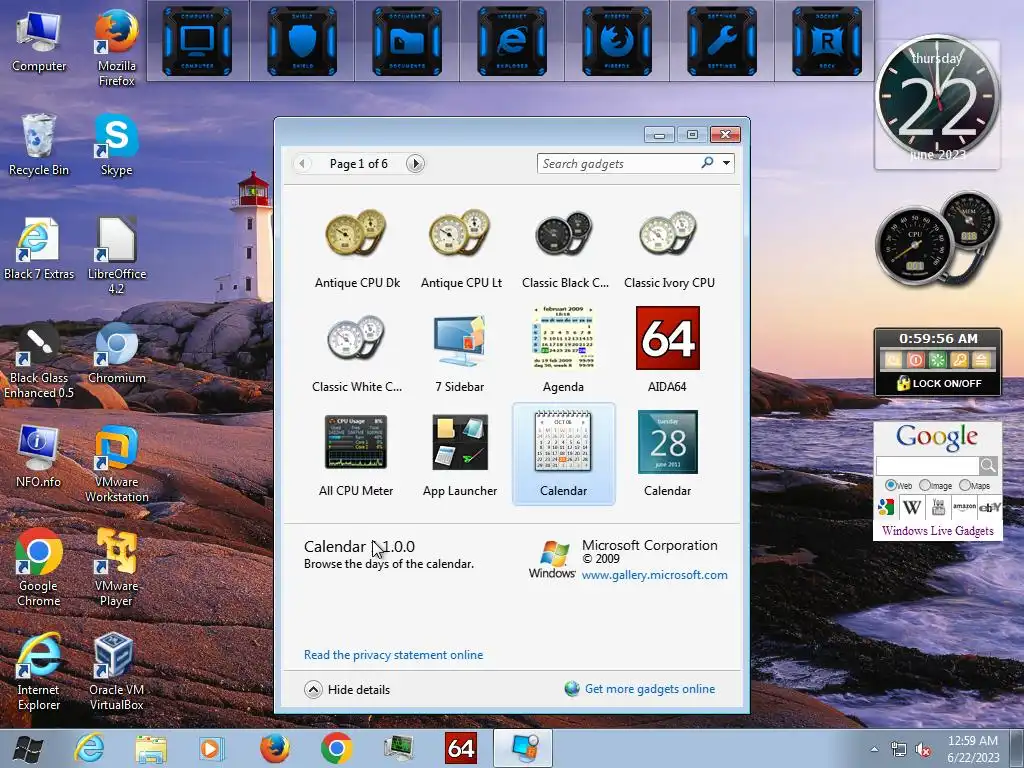Screen dimensions: 1024x768
Task: Click the highlighted paper Calendar gadget
Action: [x=564, y=455]
